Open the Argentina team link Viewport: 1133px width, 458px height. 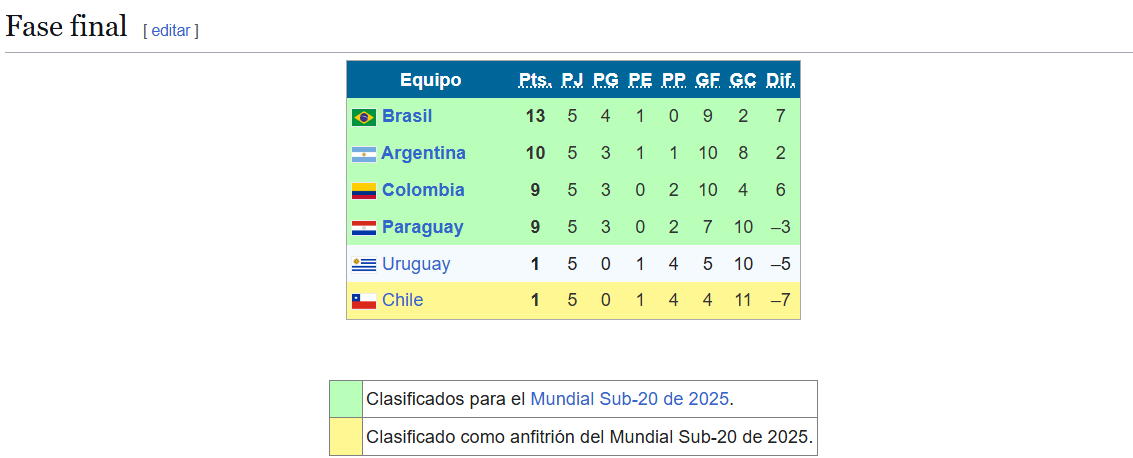423,153
